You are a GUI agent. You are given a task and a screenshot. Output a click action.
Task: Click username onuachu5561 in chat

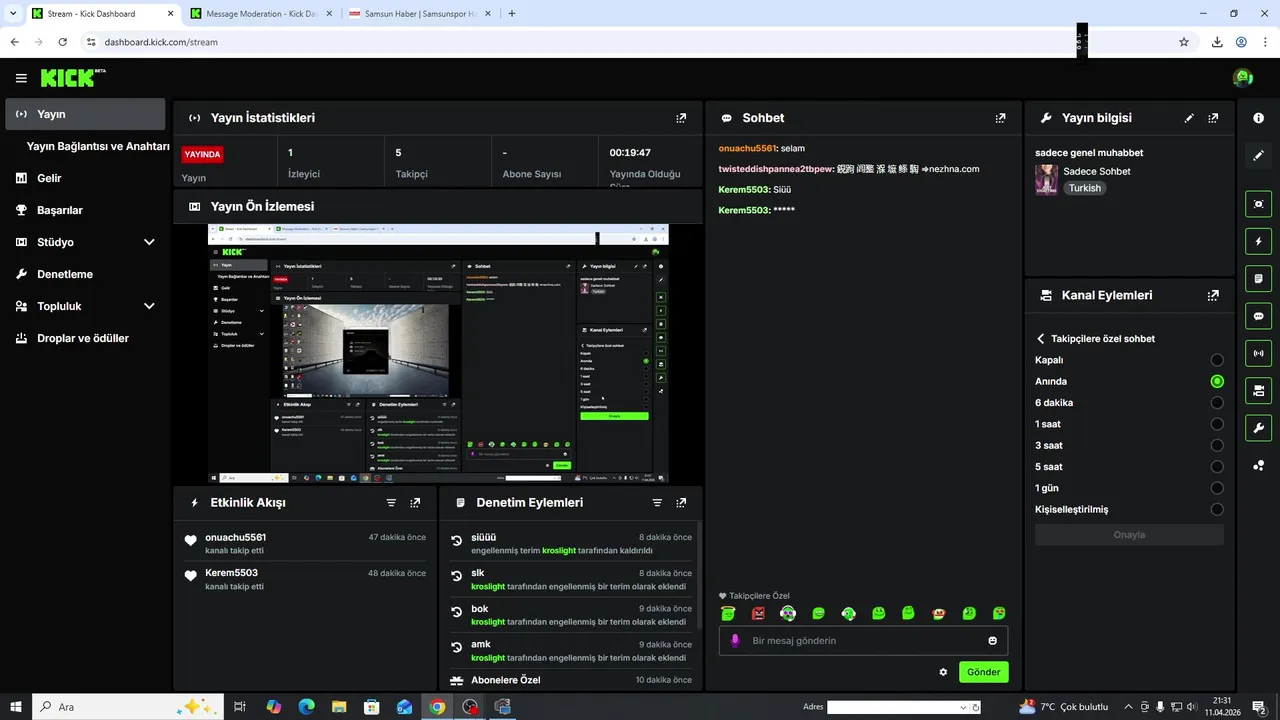(747, 148)
